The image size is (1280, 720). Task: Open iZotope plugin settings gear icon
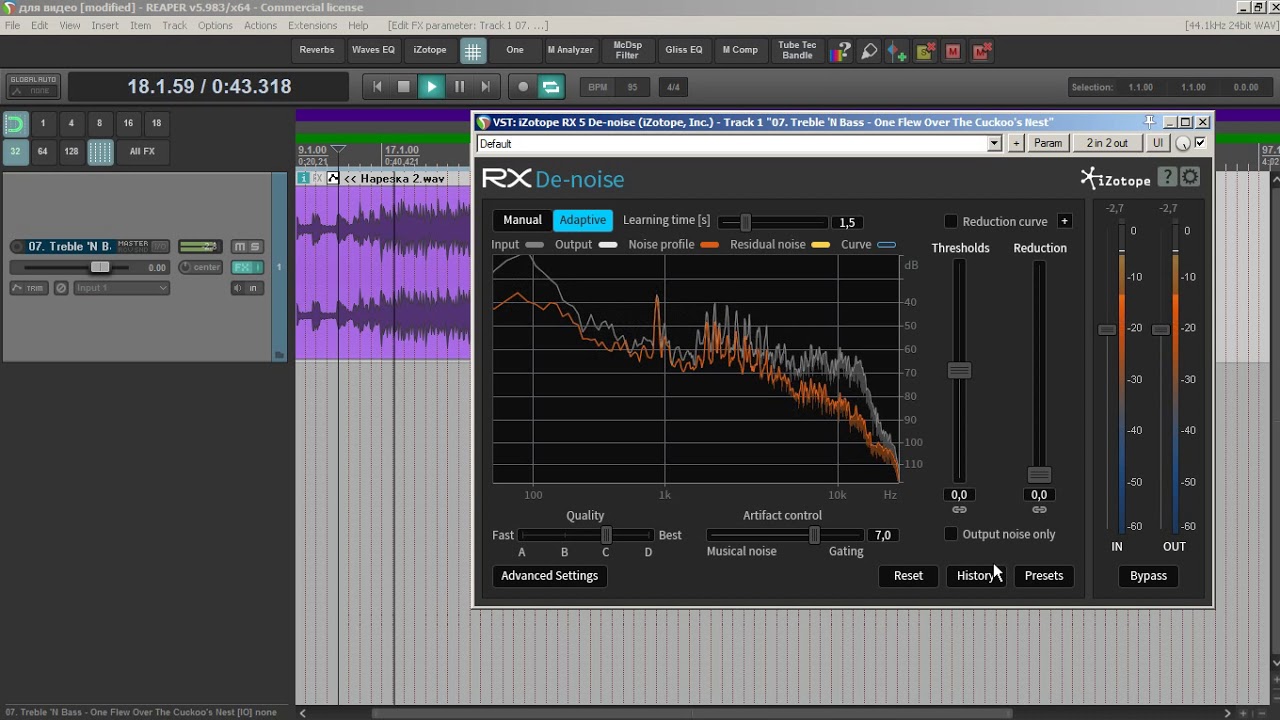tap(1190, 177)
